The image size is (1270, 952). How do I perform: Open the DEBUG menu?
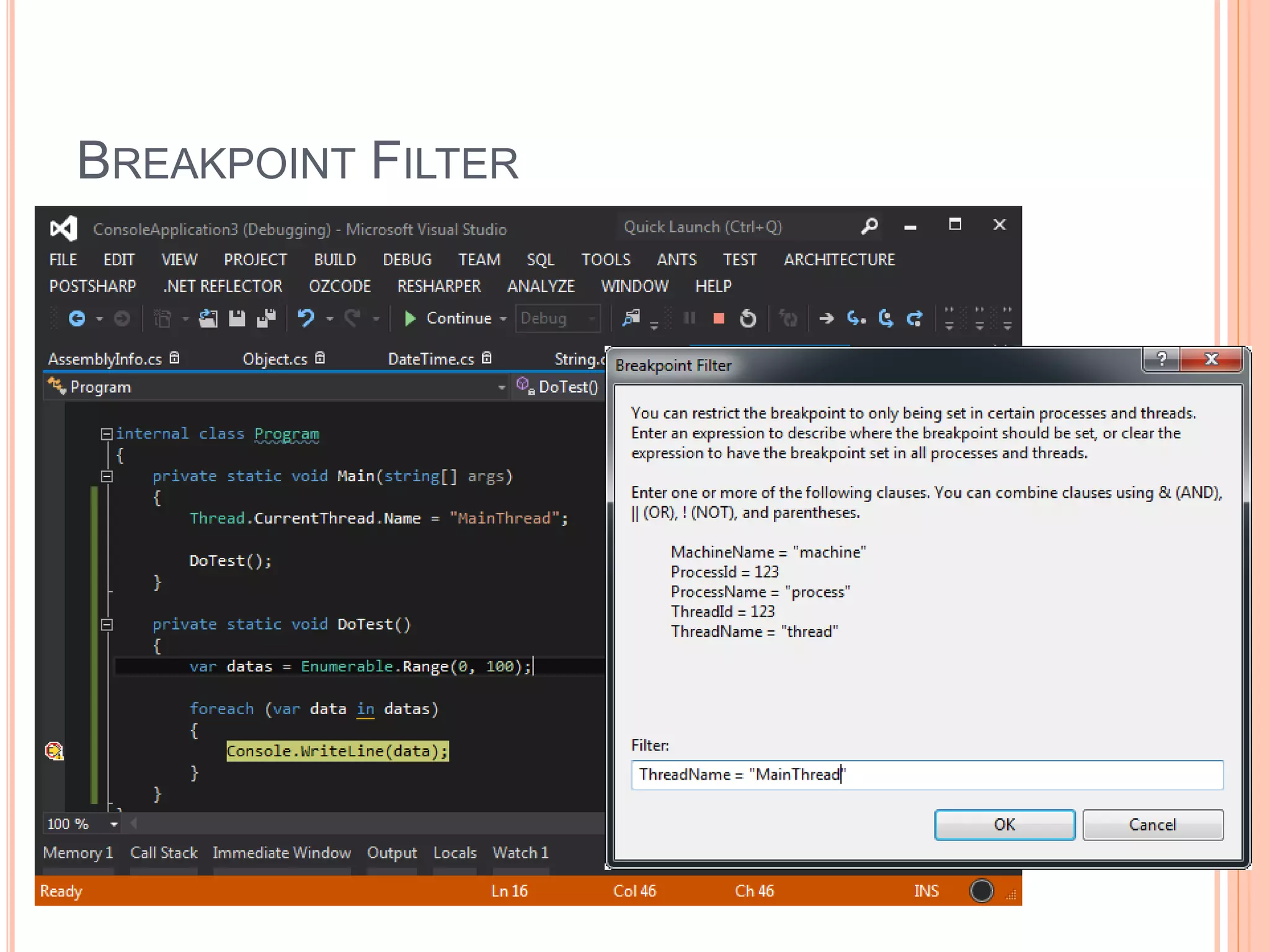pos(407,260)
